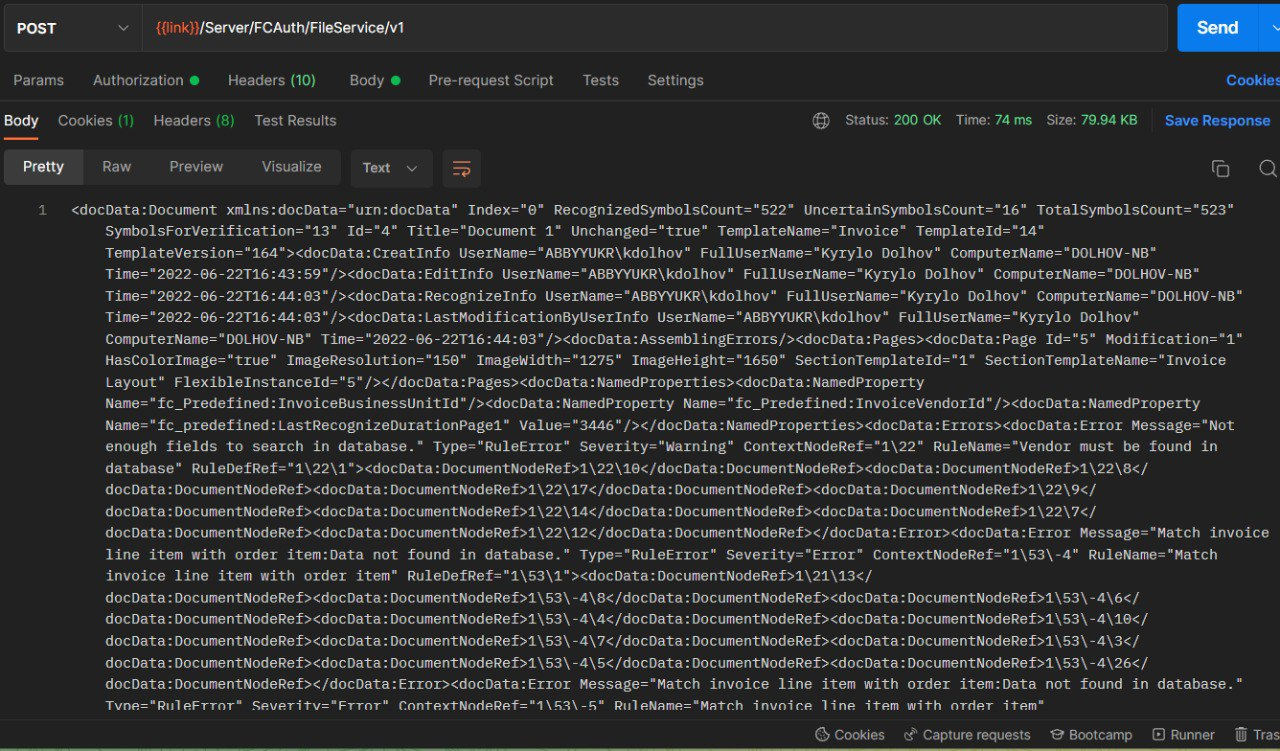Click the request URL input field

(655, 28)
